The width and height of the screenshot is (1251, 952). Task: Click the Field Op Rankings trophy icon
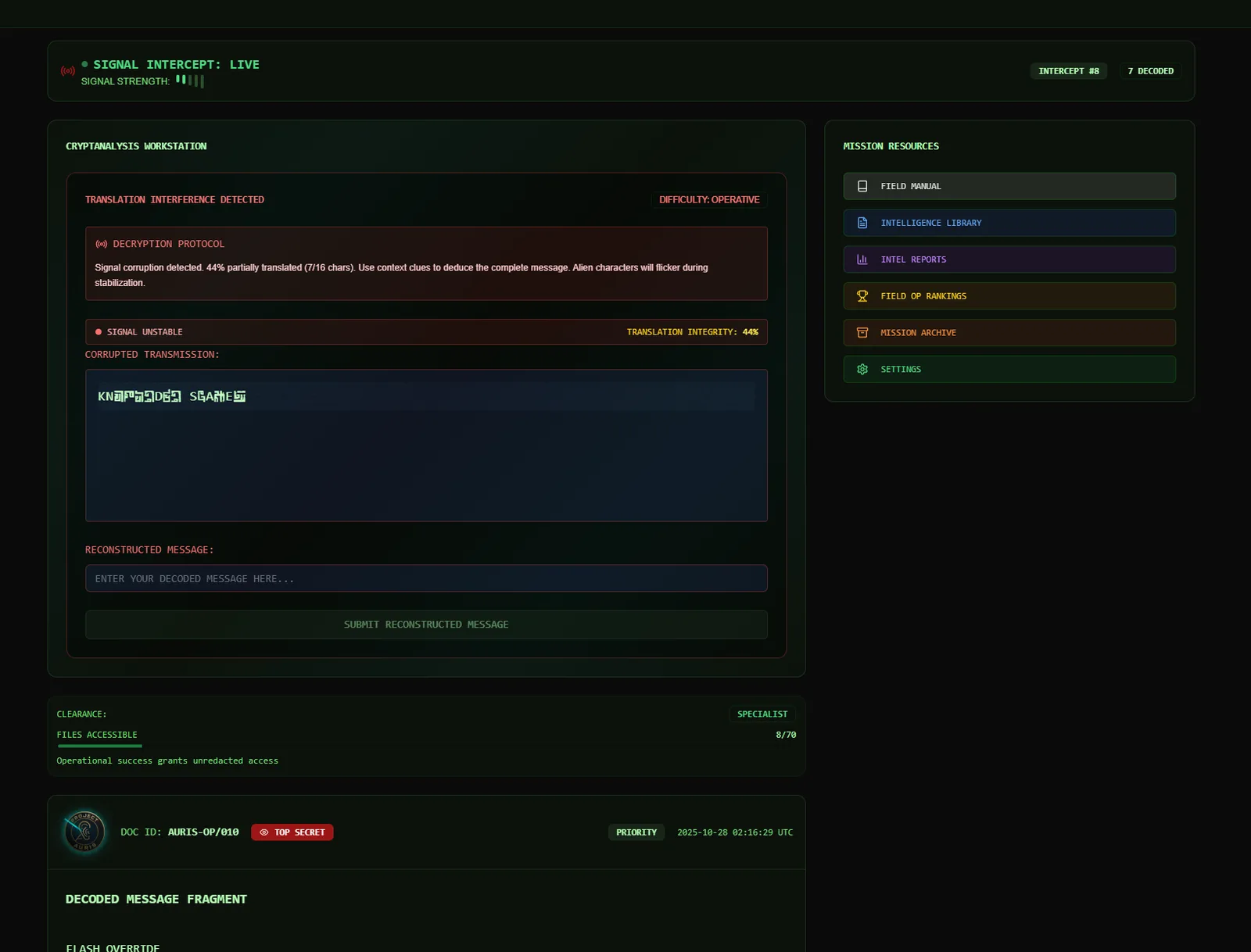pyautogui.click(x=862, y=296)
